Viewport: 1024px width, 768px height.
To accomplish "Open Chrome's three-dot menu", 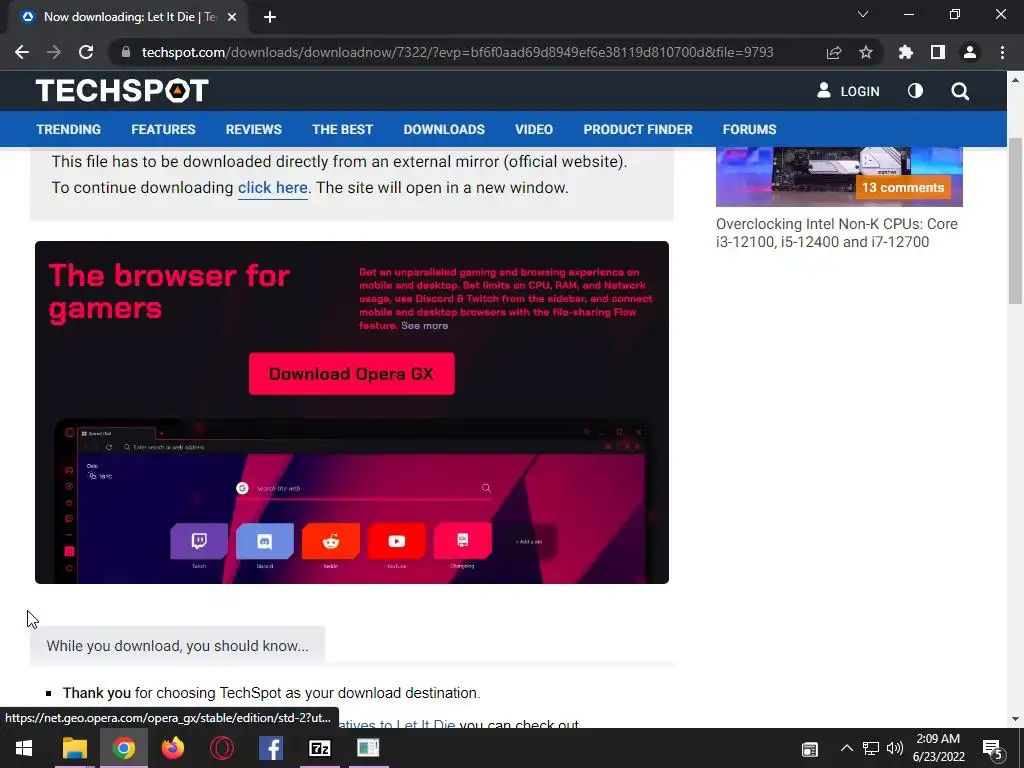I will pyautogui.click(x=1002, y=52).
